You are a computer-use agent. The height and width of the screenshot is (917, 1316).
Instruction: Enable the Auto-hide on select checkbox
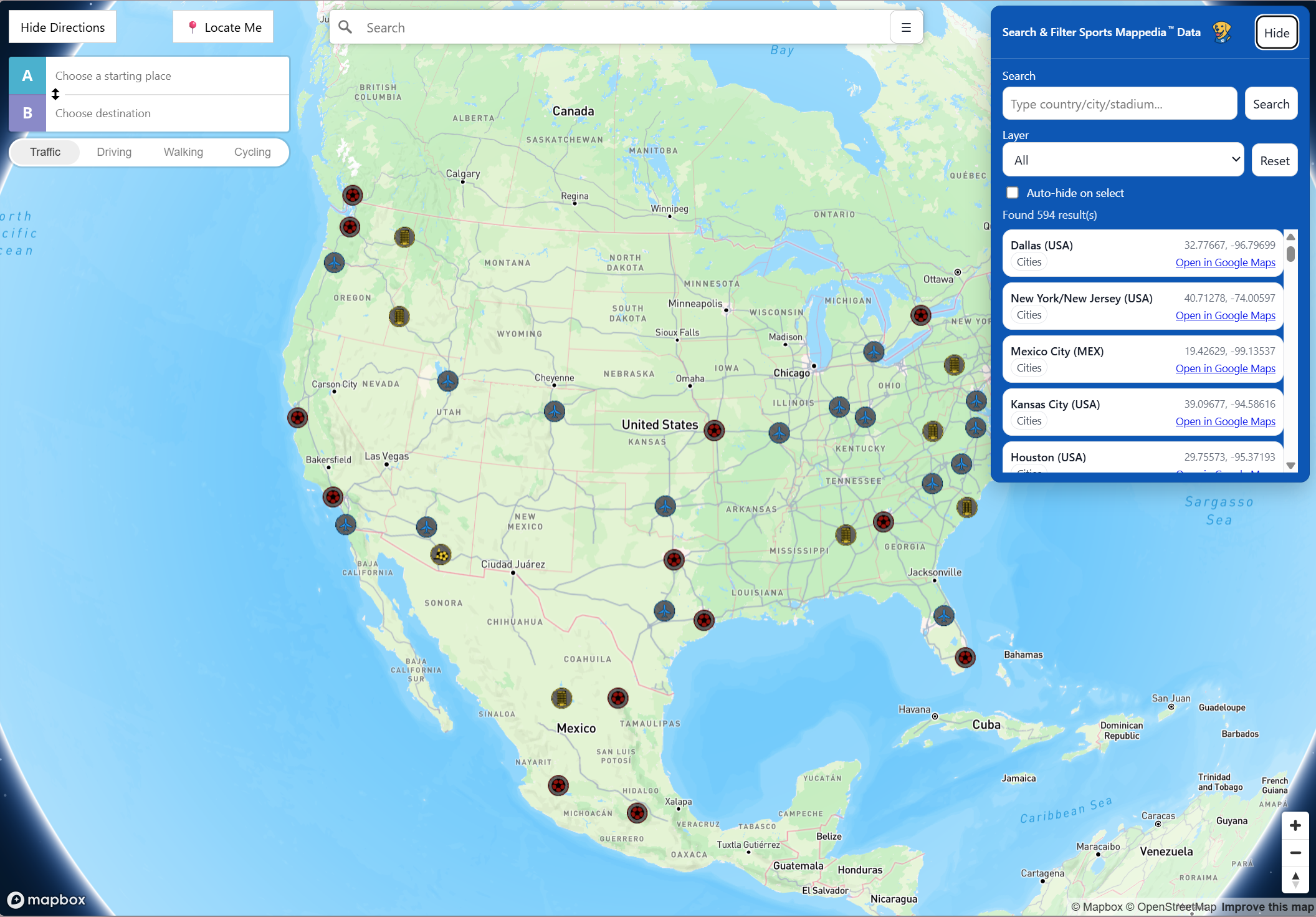click(x=1013, y=193)
